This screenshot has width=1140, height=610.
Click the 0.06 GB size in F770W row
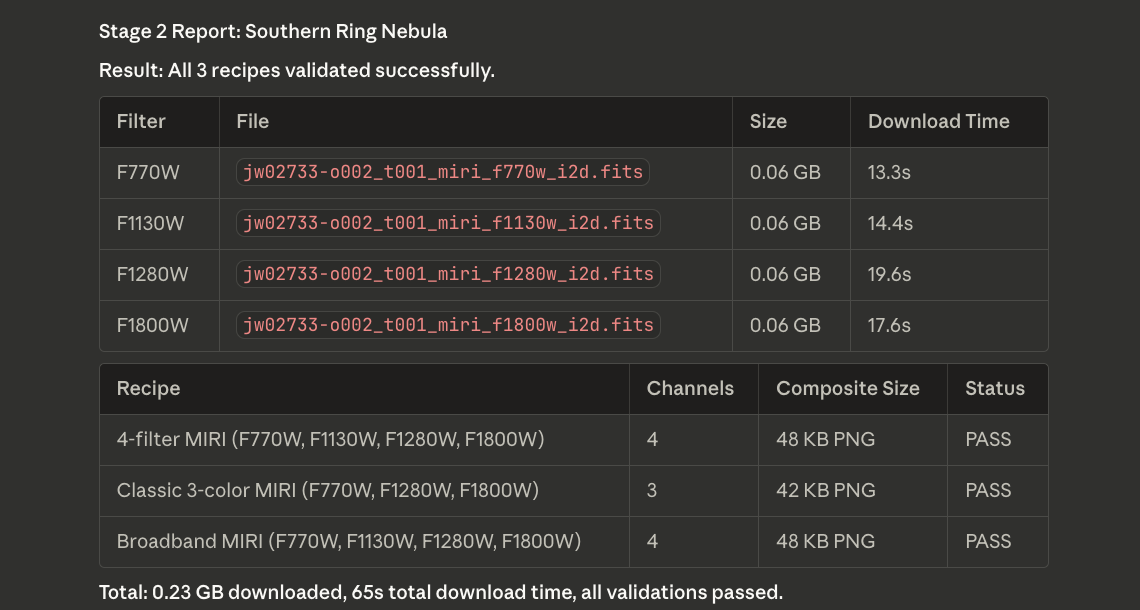pyautogui.click(x=785, y=172)
